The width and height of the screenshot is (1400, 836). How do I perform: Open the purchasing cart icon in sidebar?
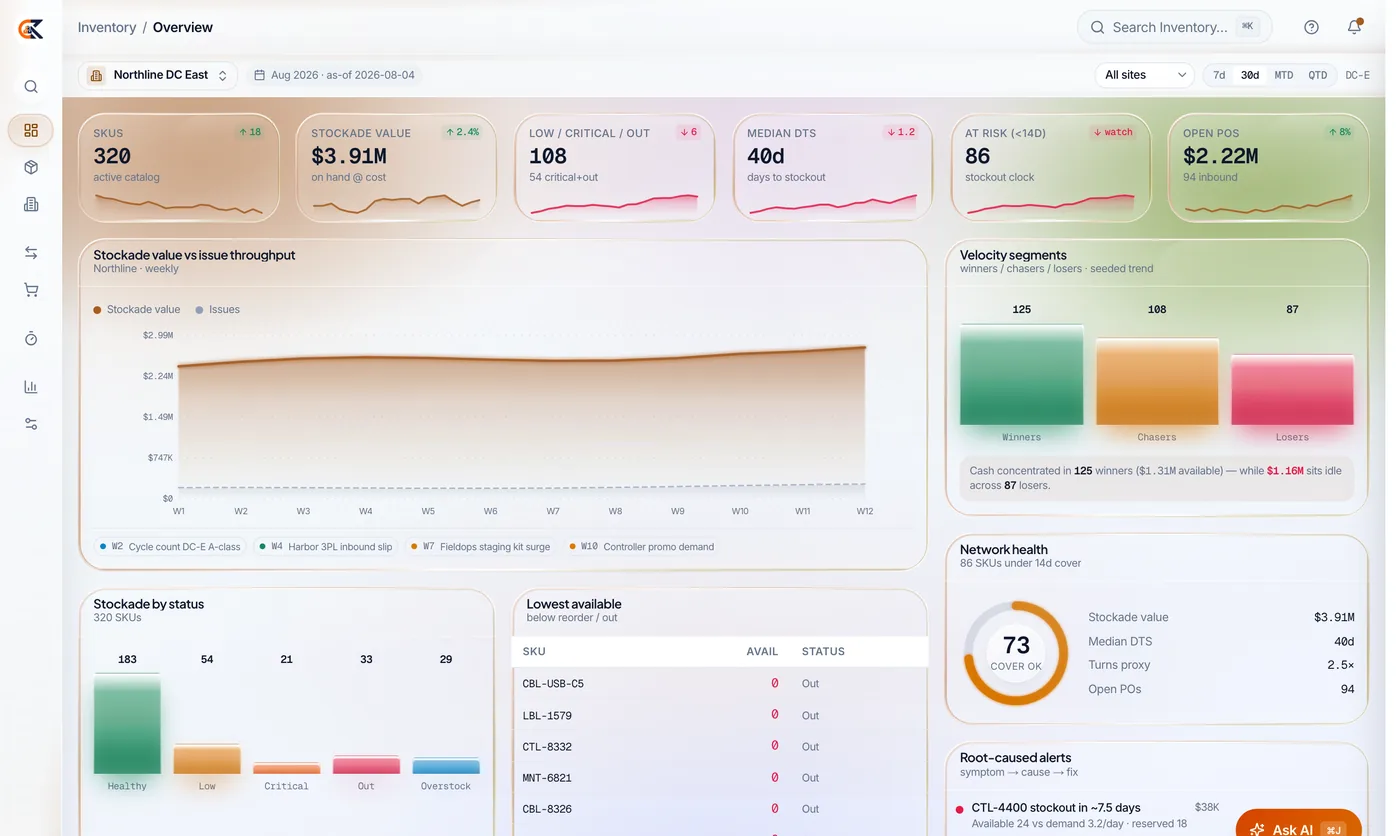coord(31,290)
